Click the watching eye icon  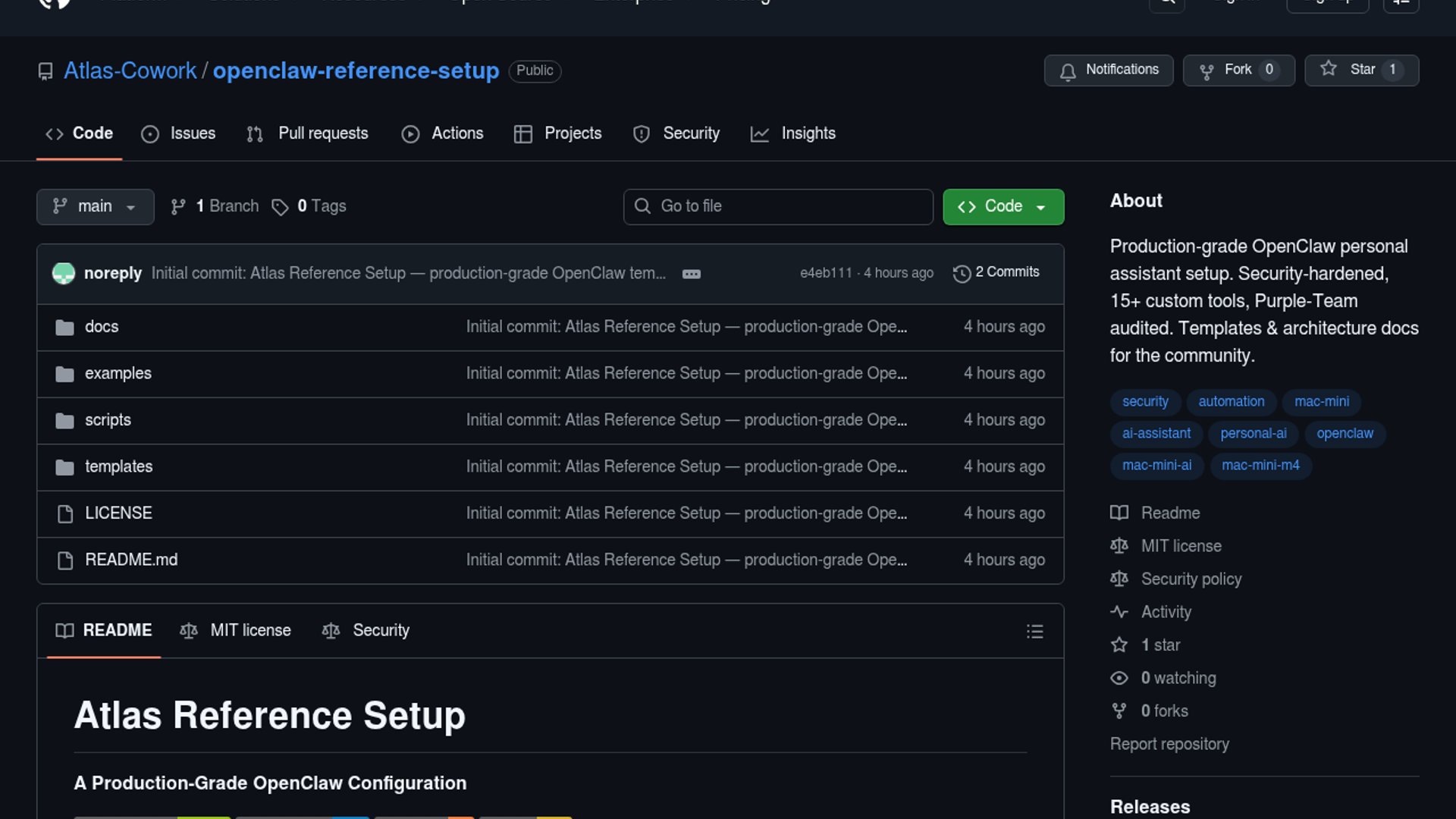[1119, 678]
